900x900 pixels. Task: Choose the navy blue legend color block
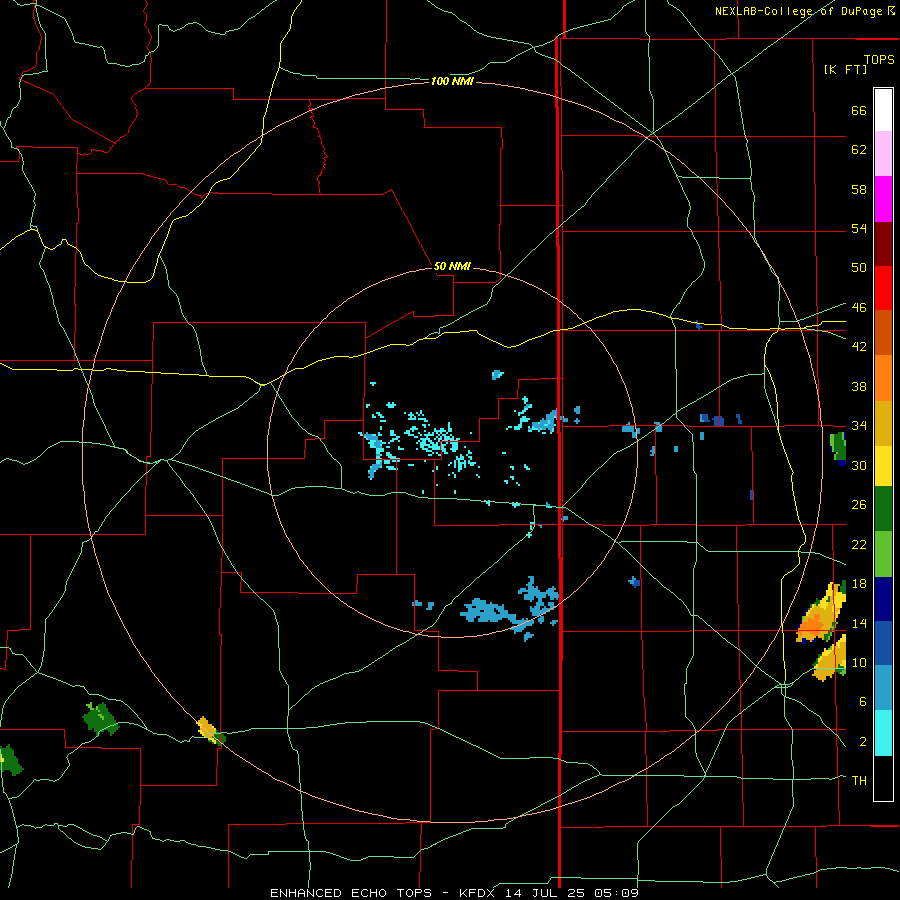(x=883, y=599)
